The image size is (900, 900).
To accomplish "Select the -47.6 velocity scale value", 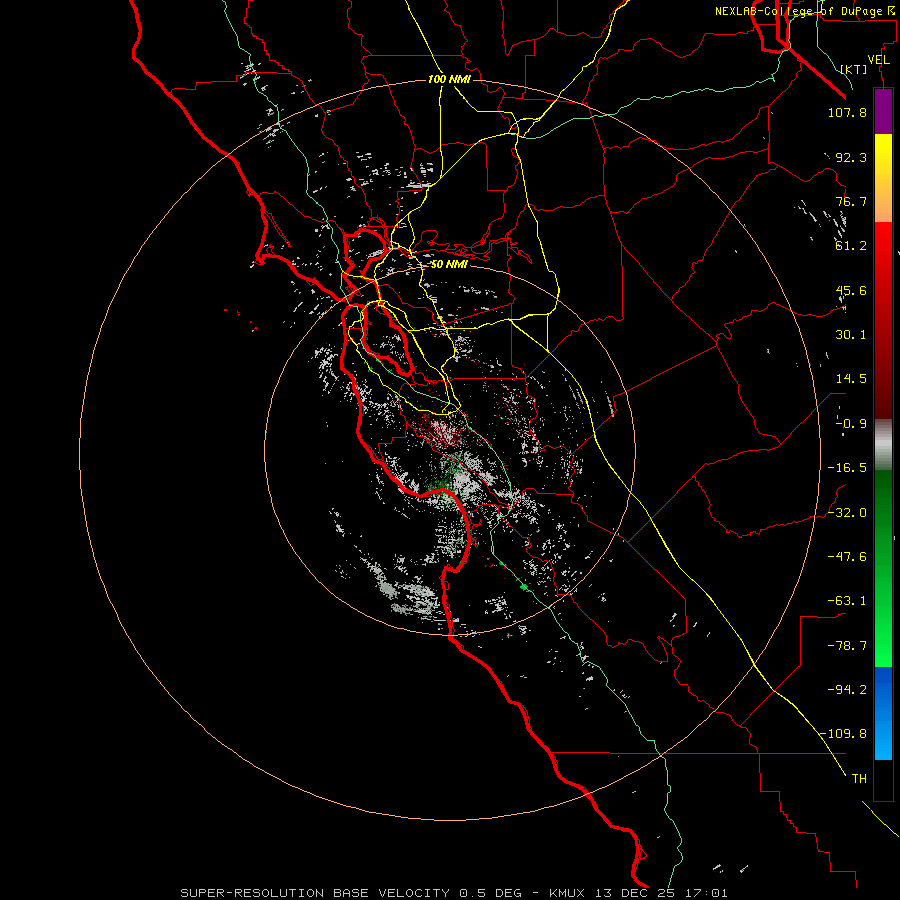I will [847, 557].
